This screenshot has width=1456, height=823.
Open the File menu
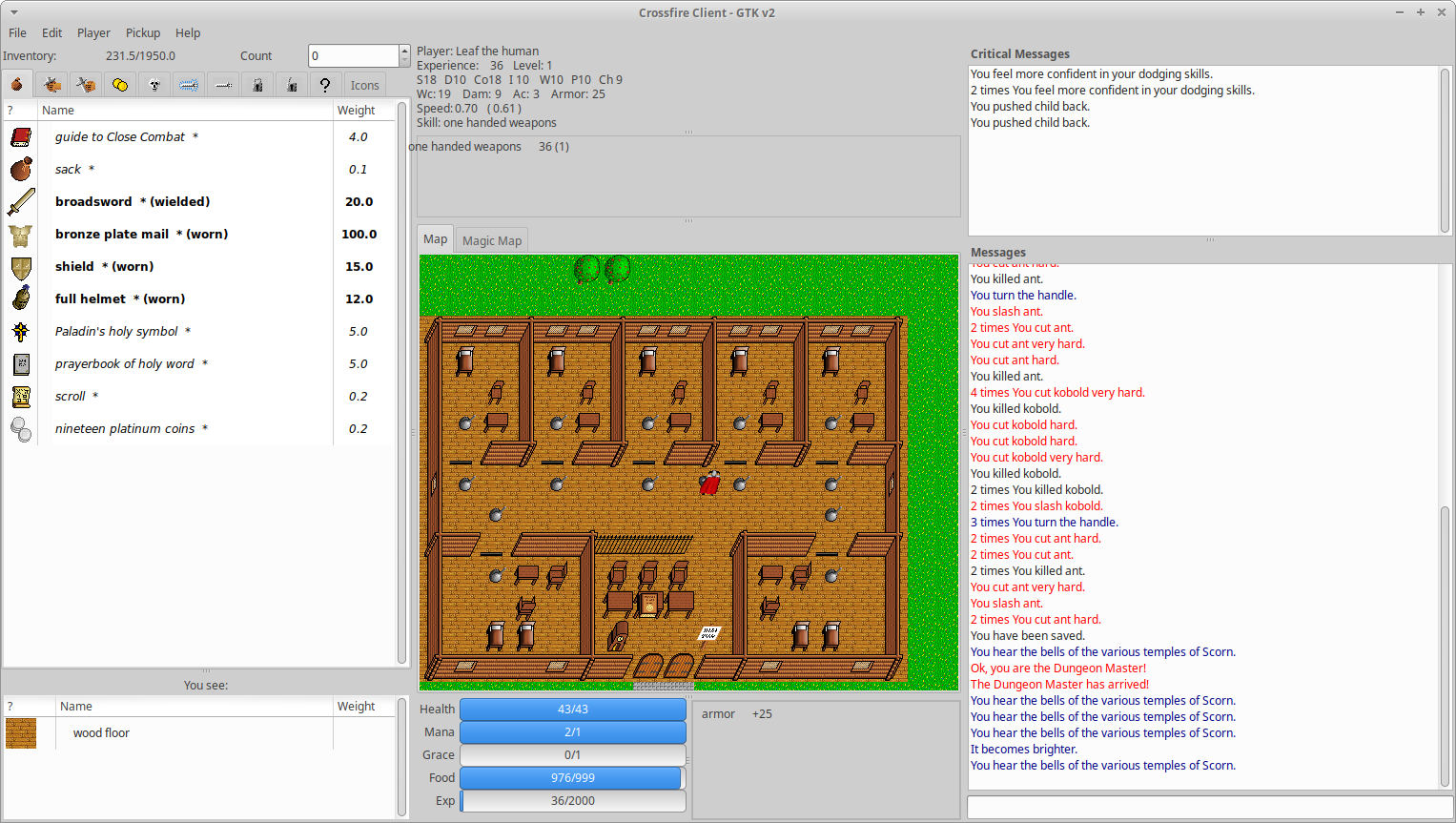[17, 32]
